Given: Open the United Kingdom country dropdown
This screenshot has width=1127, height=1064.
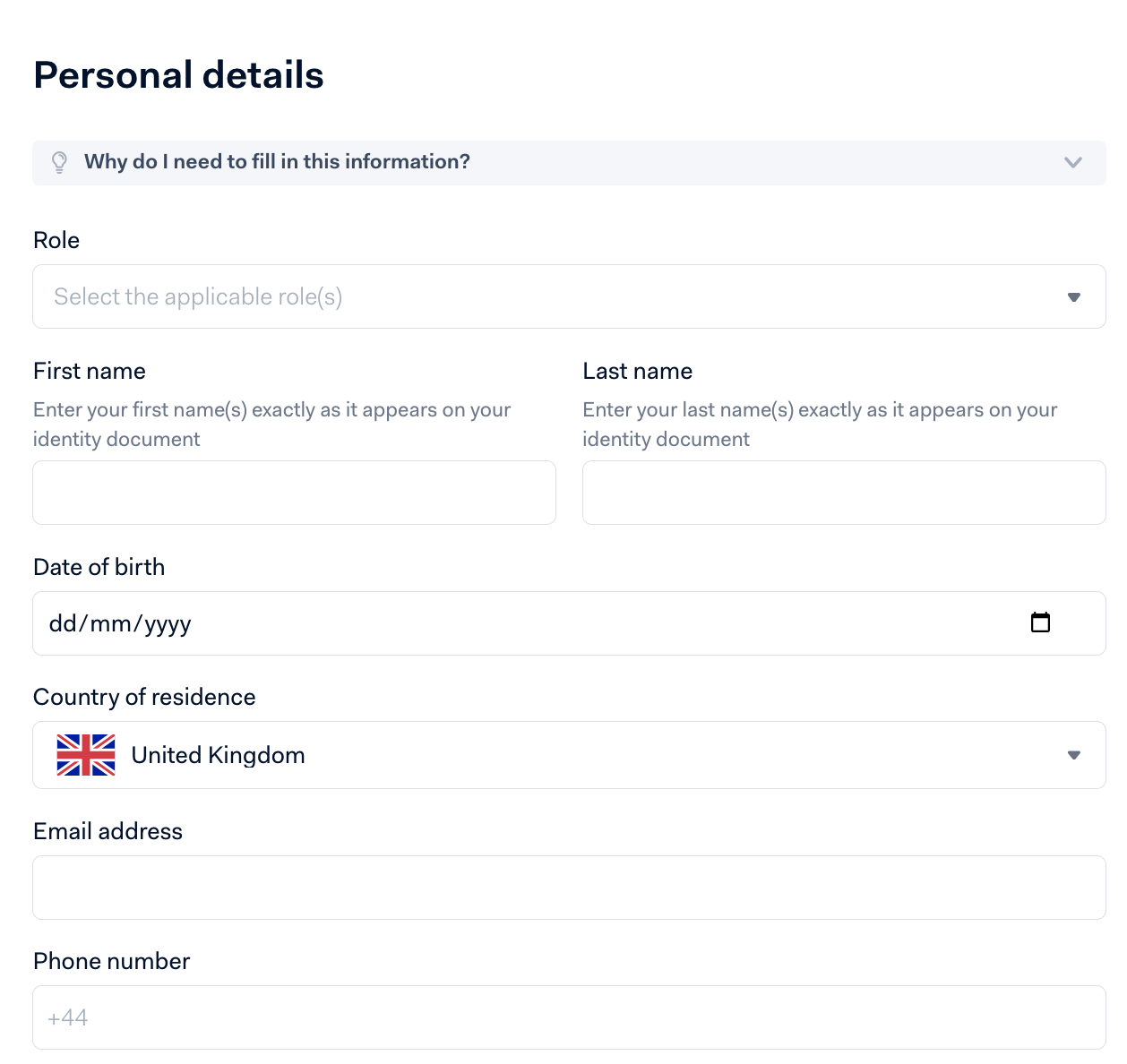Looking at the screenshot, I should [x=555, y=755].
